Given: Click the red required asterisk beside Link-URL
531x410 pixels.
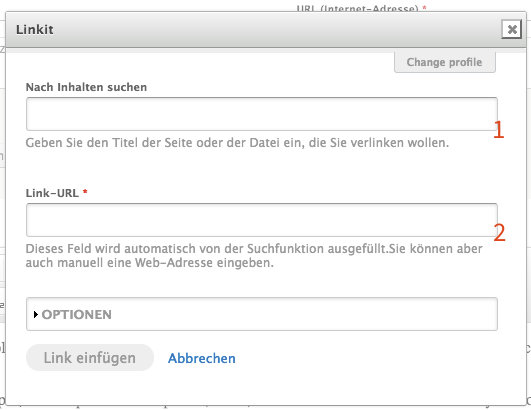Looking at the screenshot, I should [x=85, y=192].
